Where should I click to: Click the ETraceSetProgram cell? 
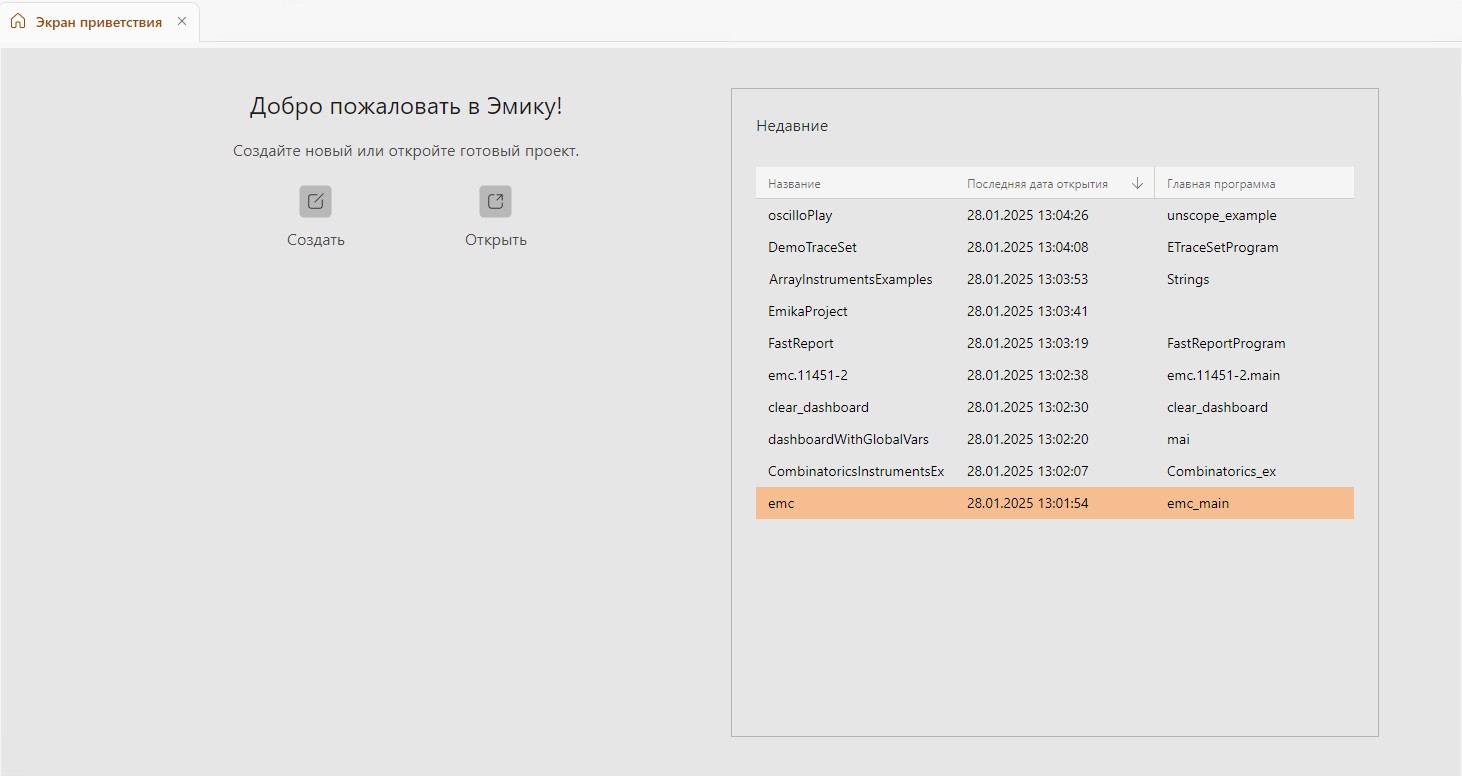[1223, 247]
